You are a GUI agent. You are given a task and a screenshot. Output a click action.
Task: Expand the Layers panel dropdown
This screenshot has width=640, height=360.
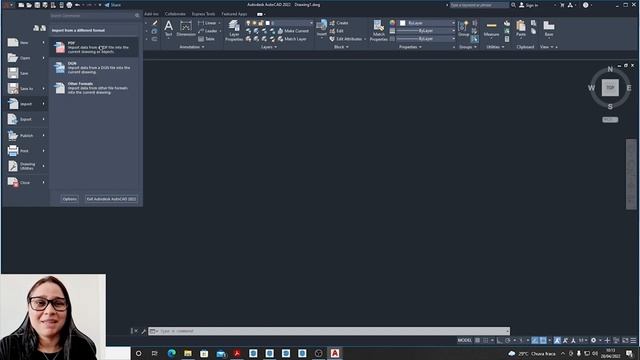[x=269, y=47]
